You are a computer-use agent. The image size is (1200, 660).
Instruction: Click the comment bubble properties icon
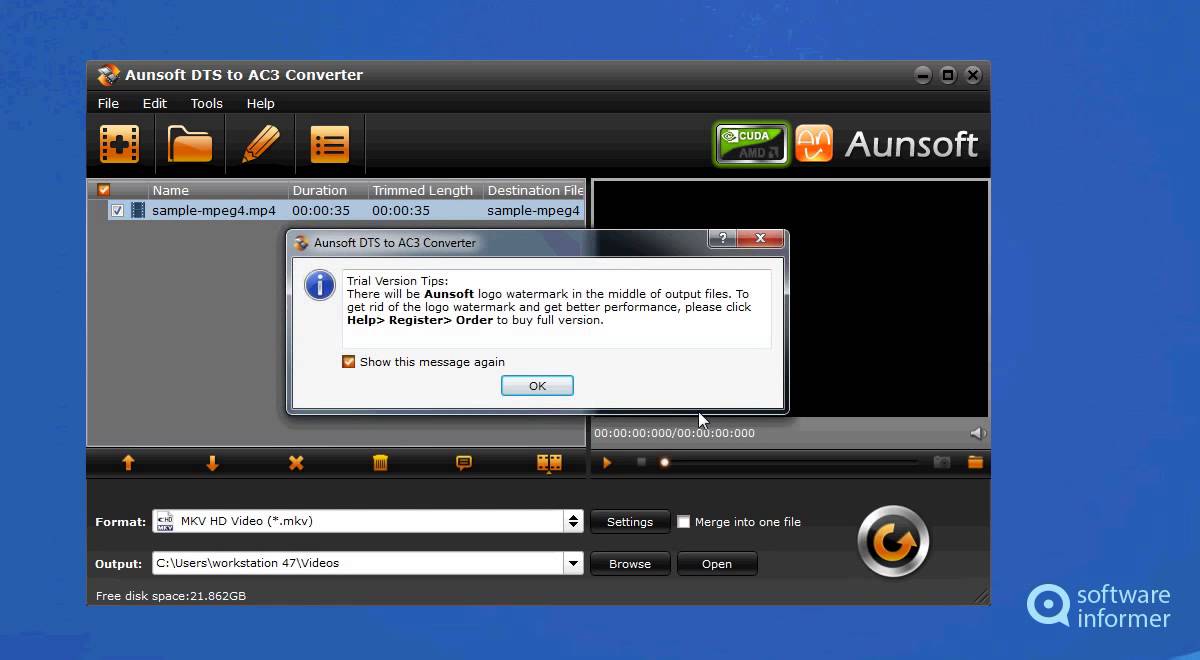464,463
